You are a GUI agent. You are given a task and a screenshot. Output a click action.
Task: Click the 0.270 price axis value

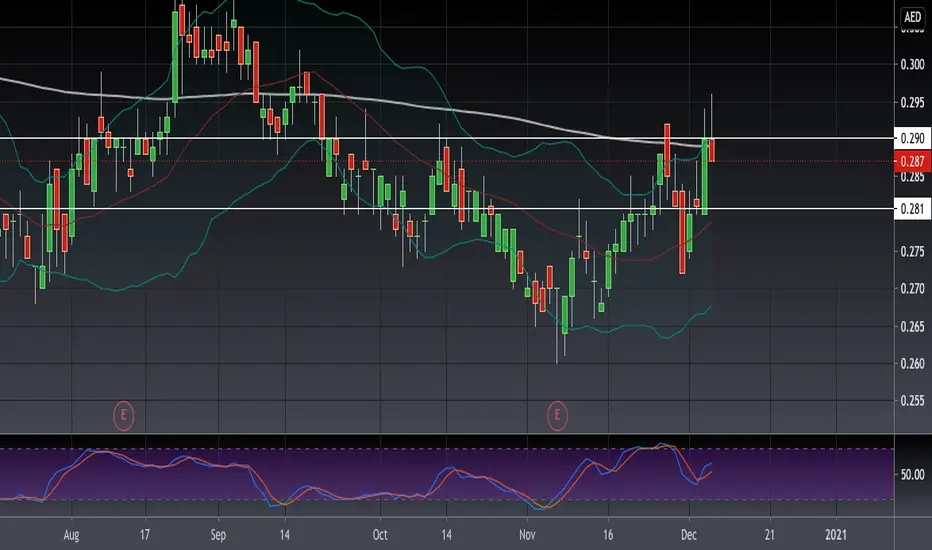pyautogui.click(x=912, y=289)
